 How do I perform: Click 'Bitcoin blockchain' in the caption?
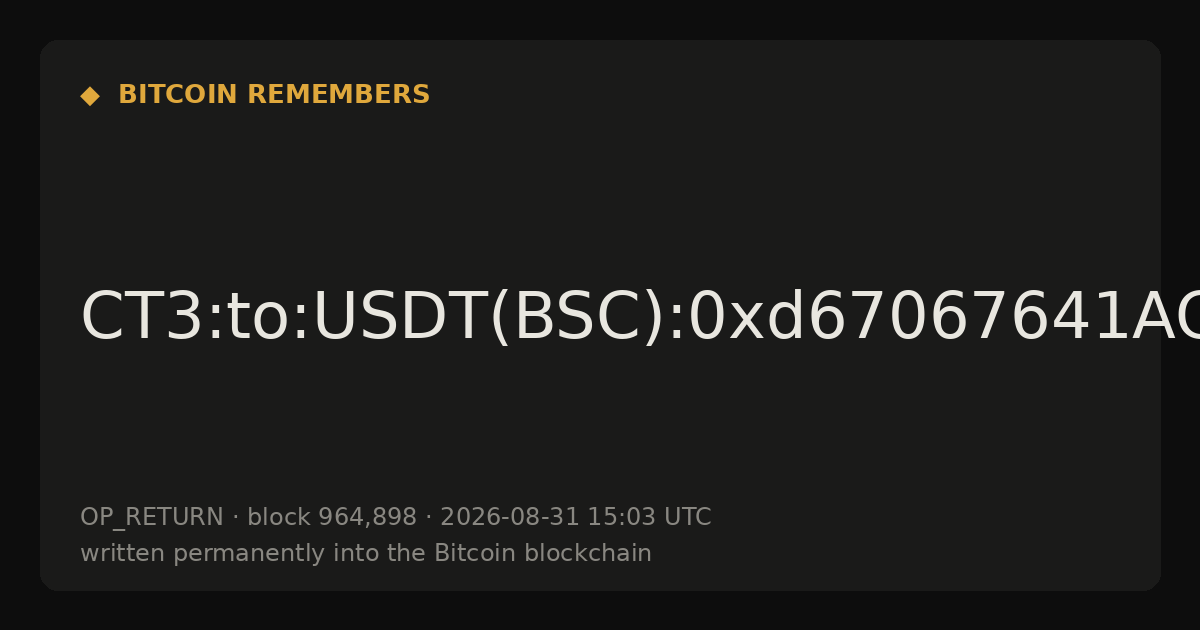(543, 553)
